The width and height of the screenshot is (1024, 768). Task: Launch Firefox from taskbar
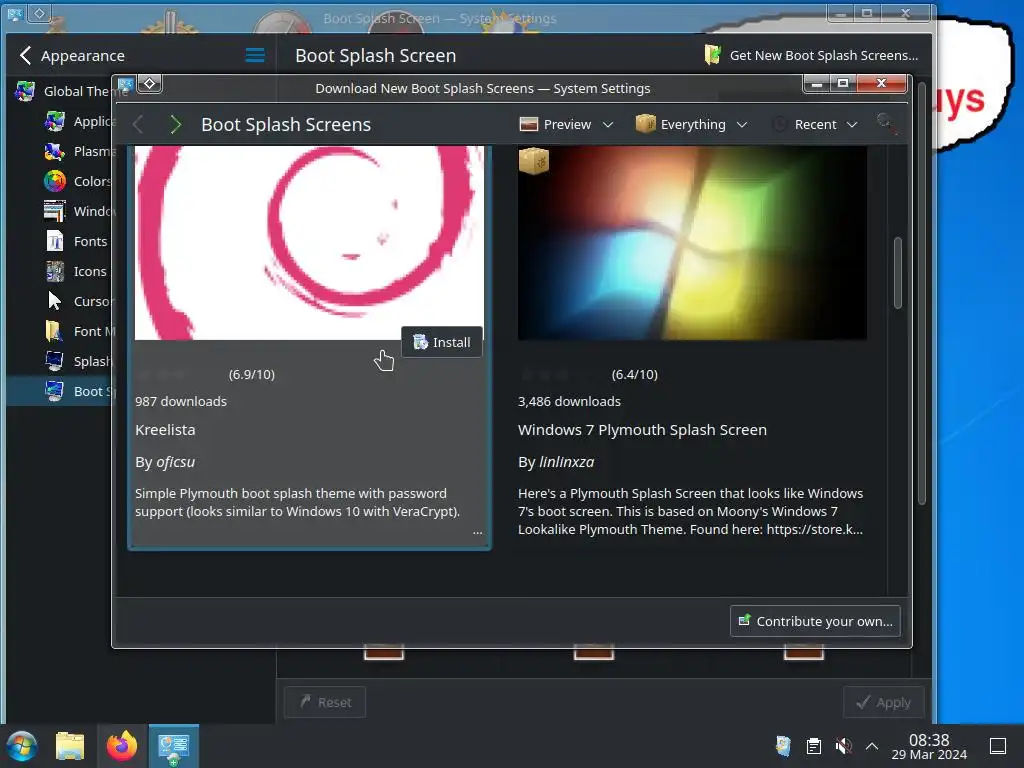121,746
